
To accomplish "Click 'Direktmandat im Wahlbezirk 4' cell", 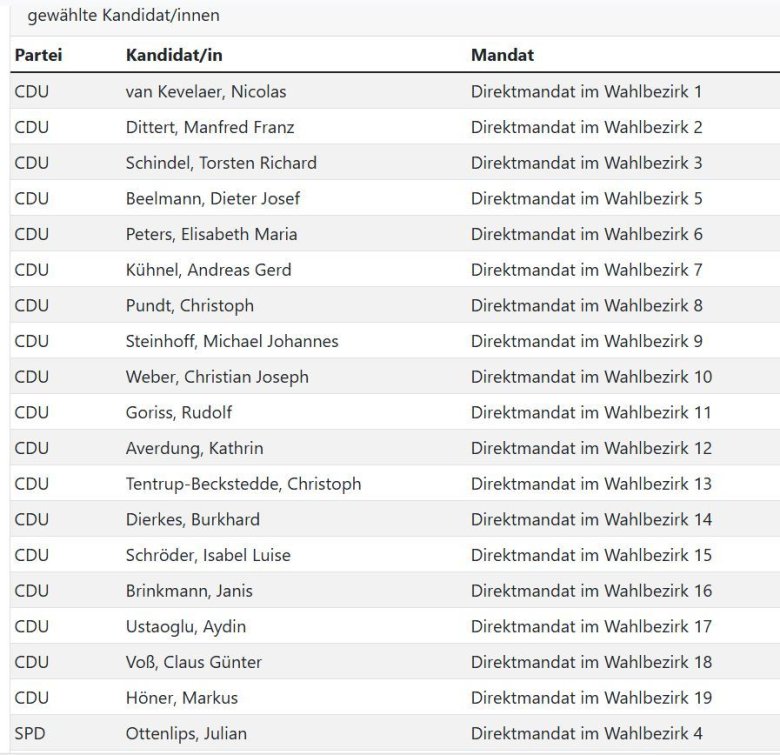I will click(586, 733).
